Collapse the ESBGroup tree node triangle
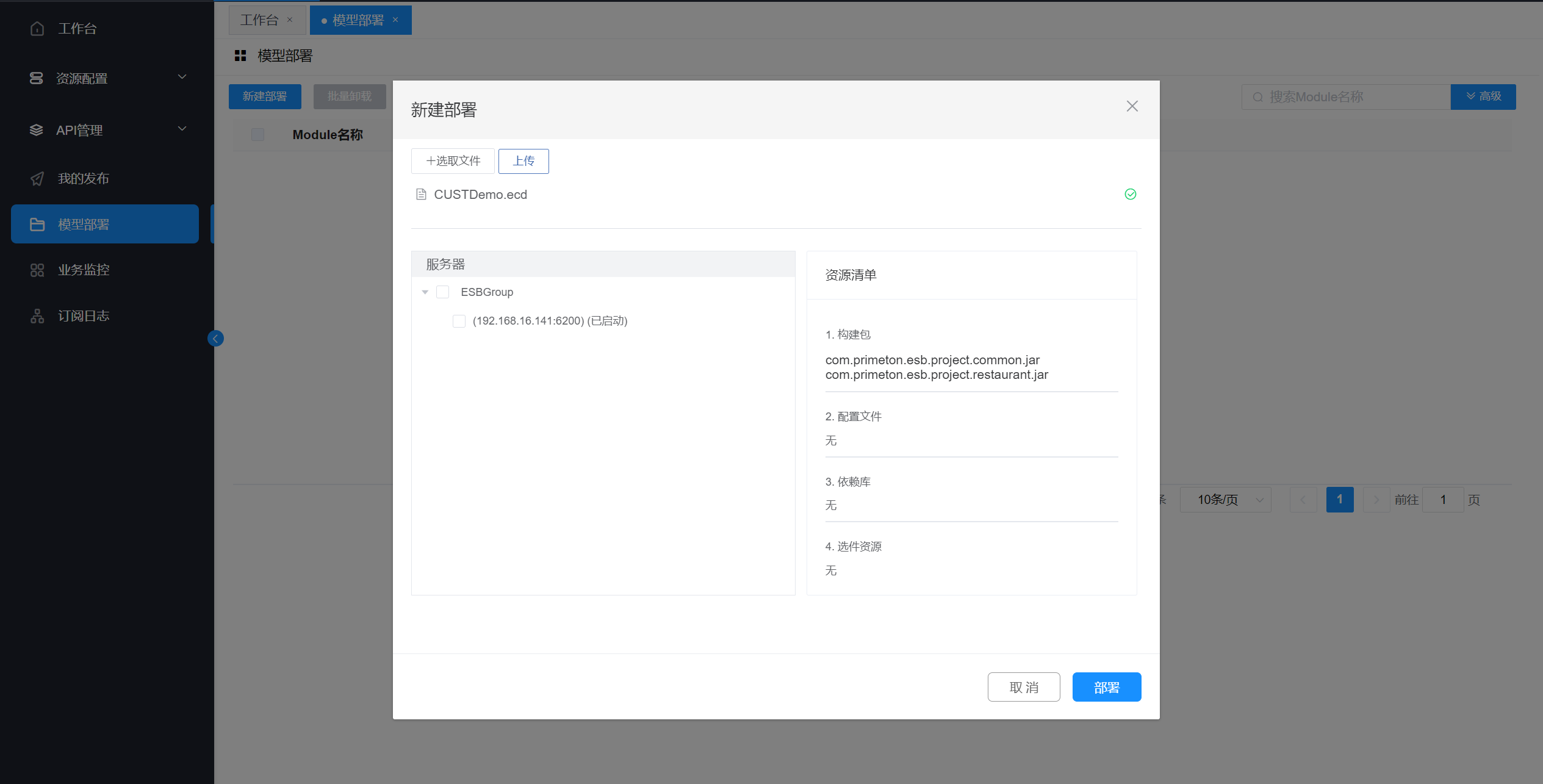1543x784 pixels. (425, 292)
